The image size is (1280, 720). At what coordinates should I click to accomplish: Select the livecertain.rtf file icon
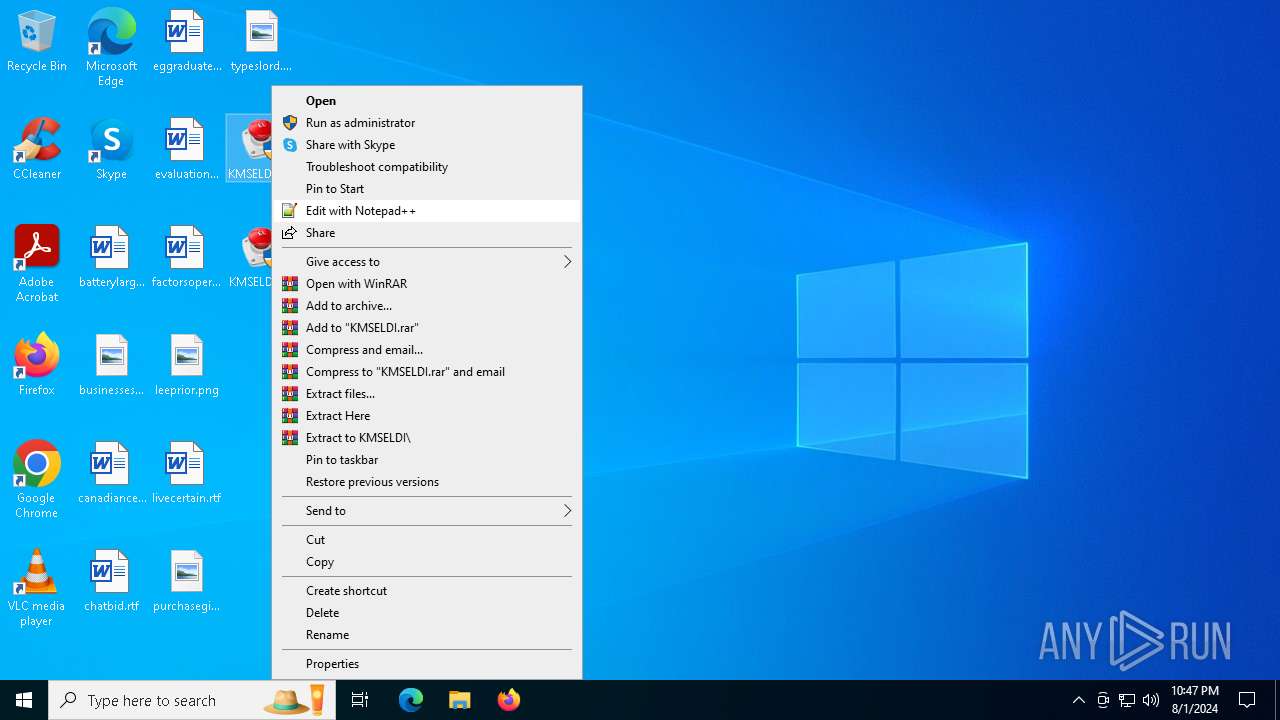186,474
